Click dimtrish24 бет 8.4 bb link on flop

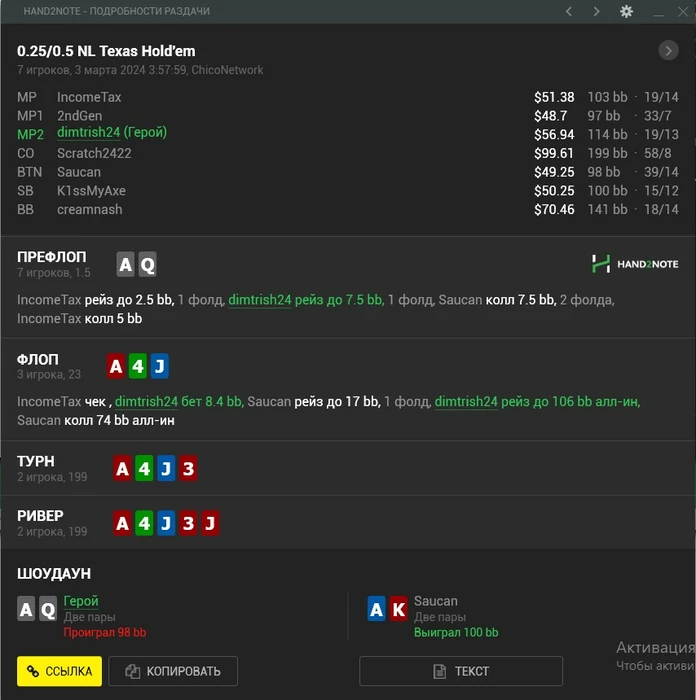[x=179, y=401]
